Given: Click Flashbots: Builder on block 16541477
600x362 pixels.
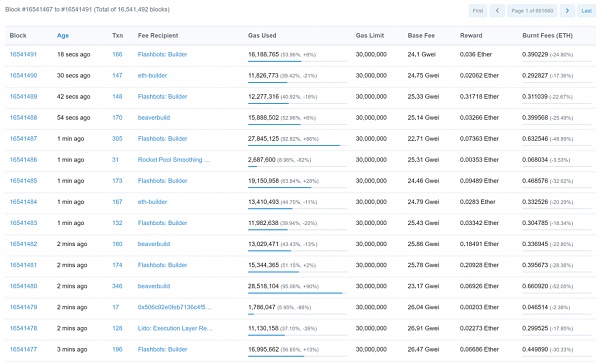Looking at the screenshot, I should point(163,349).
